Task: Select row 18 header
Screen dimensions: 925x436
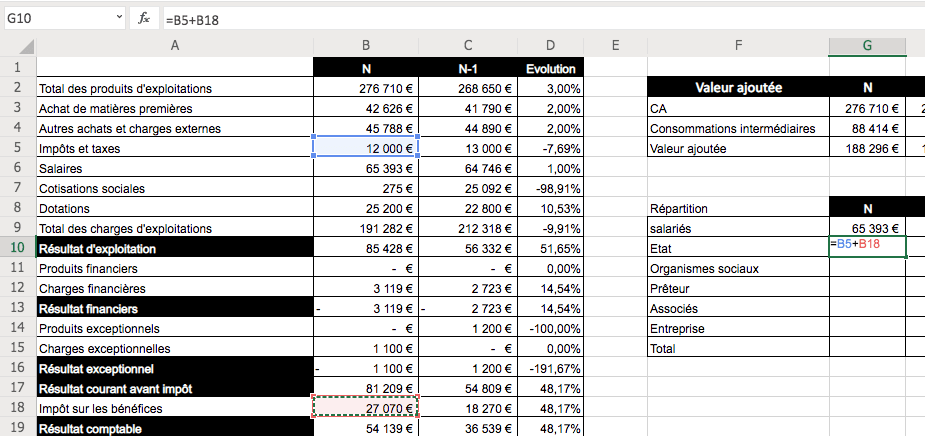Action: coord(17,408)
